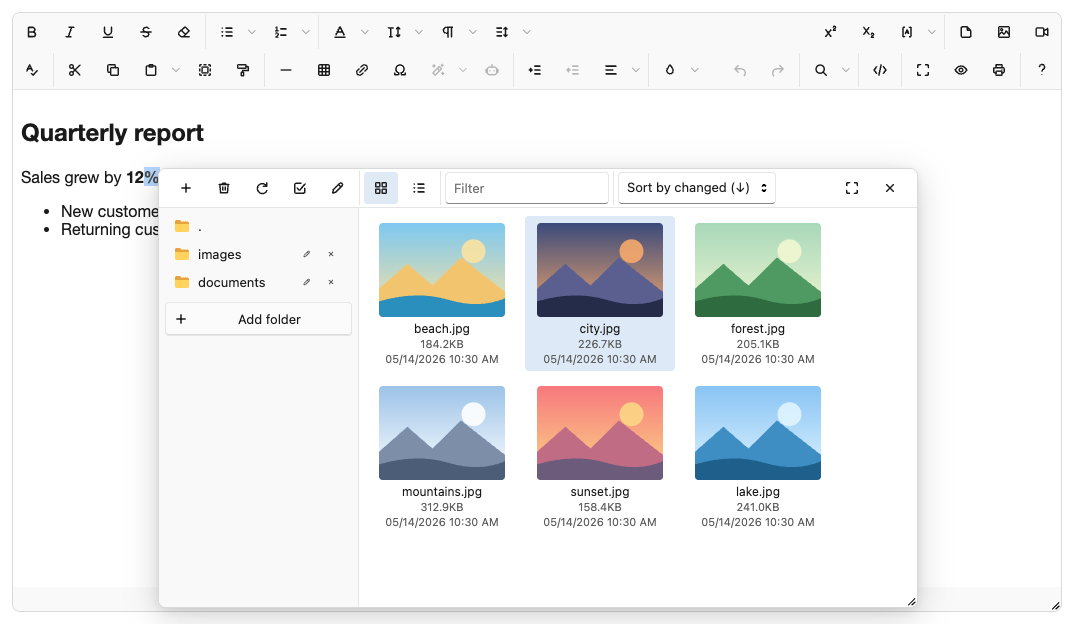Expand the paragraph format dropdown arrow

(473, 32)
